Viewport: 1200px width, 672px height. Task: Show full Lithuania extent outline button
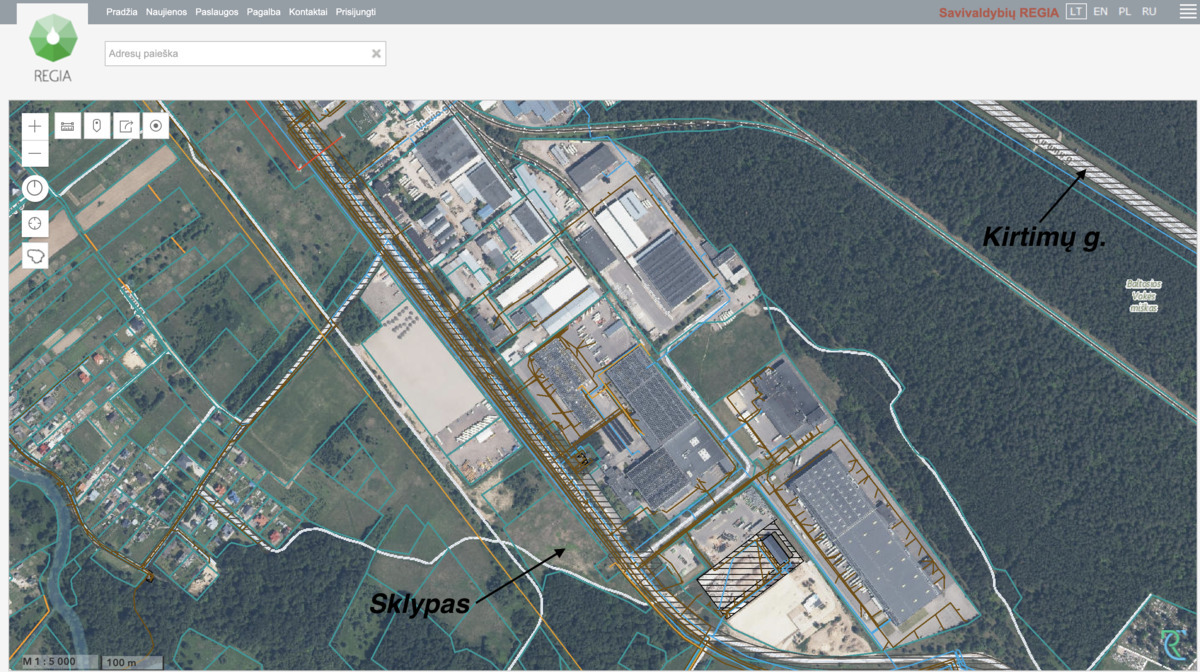pos(35,256)
